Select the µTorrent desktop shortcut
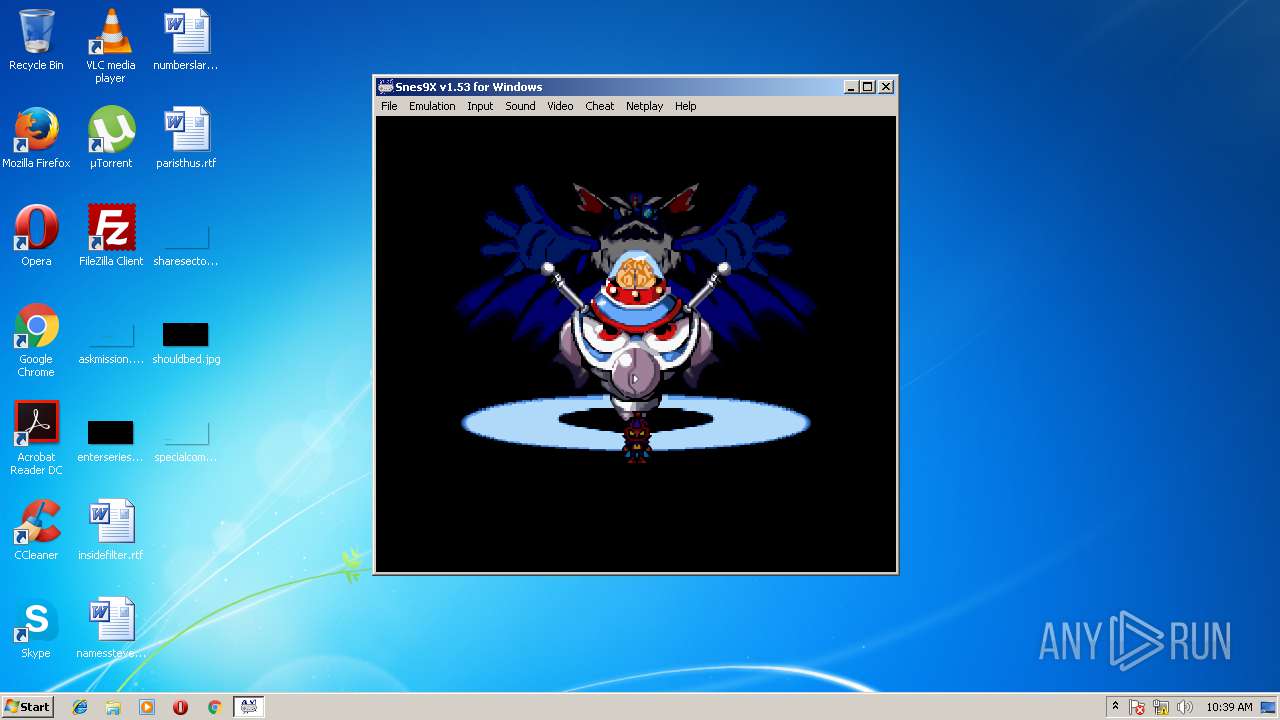 pos(110,138)
